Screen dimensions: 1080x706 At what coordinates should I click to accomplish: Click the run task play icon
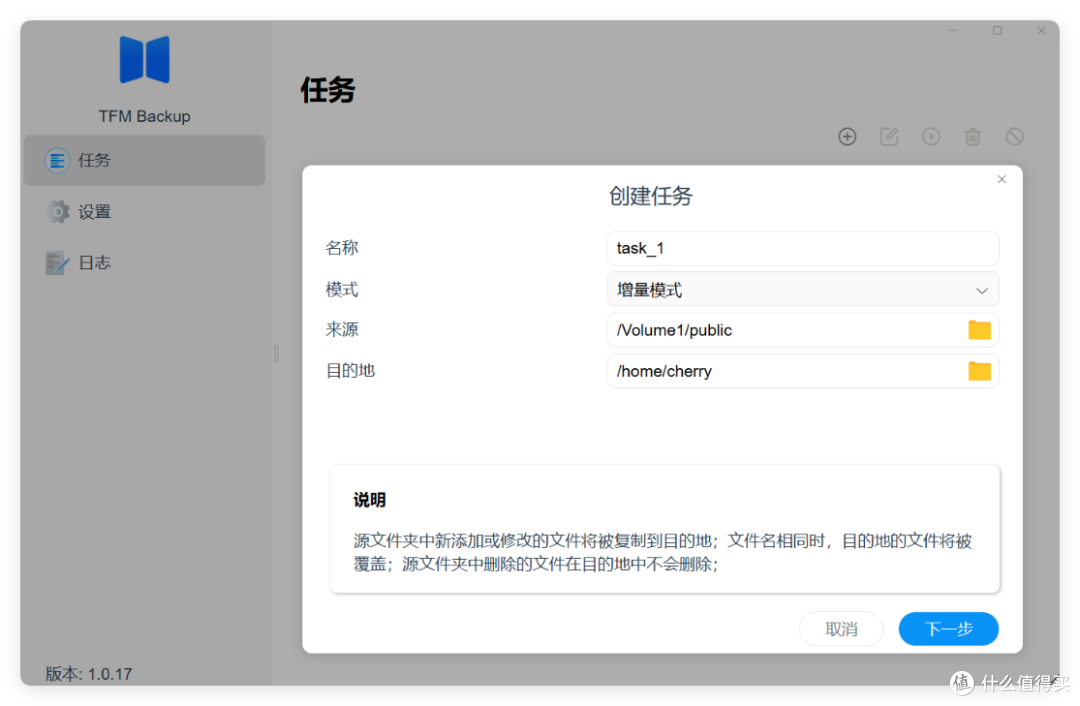pos(931,136)
